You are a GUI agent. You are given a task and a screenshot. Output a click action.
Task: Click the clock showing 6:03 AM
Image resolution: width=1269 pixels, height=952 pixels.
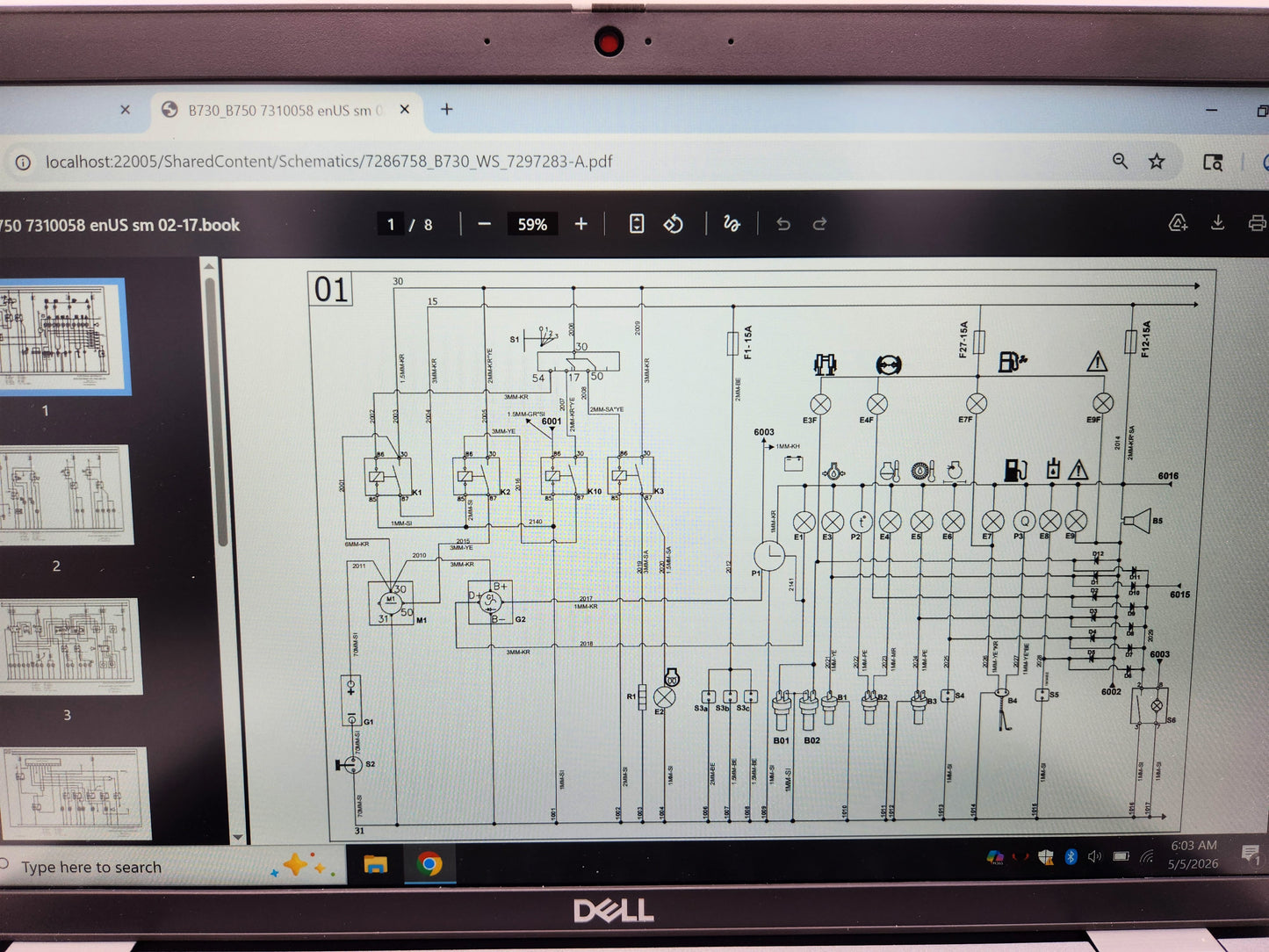click(1193, 846)
